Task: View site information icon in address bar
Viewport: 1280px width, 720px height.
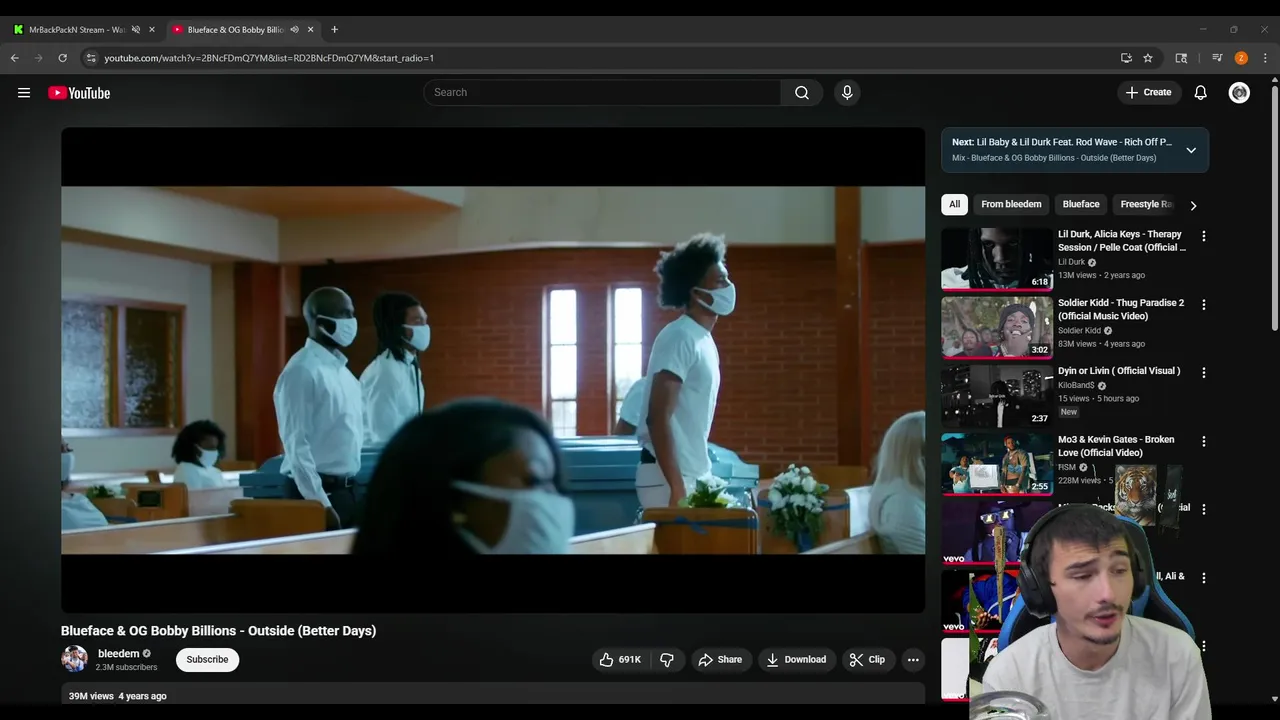Action: (x=90, y=58)
